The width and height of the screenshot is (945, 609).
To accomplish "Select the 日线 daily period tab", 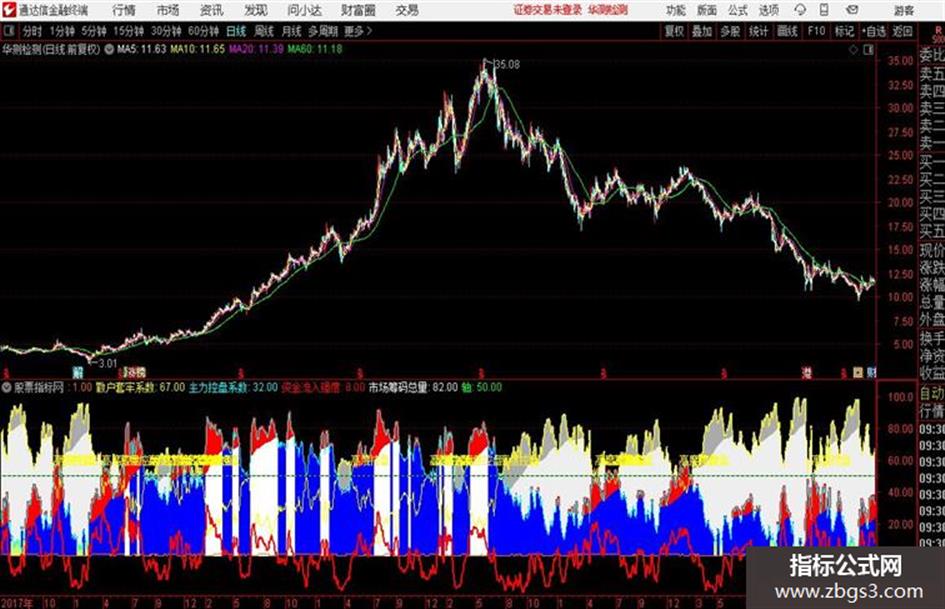I will (x=236, y=31).
